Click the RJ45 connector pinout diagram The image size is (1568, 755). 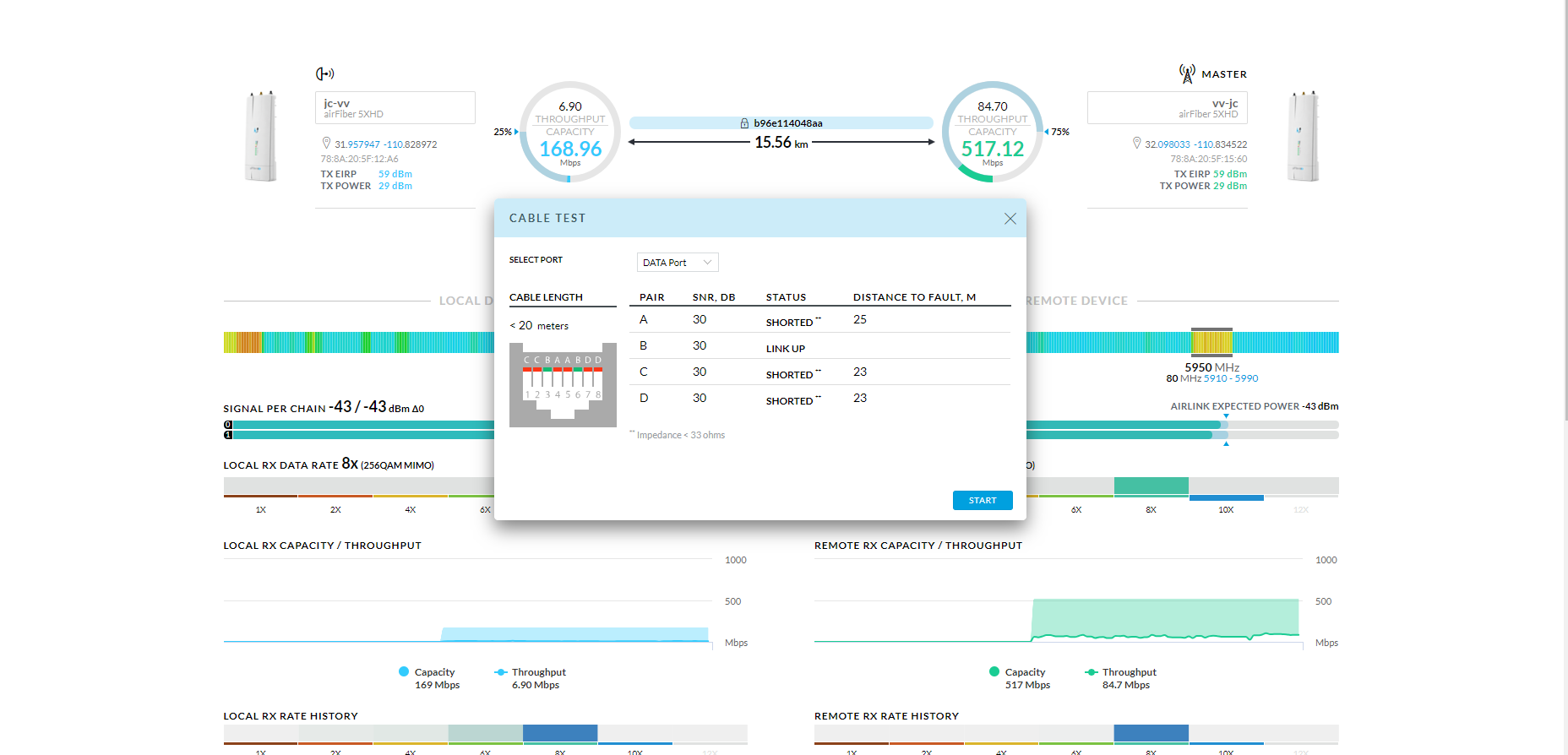click(563, 384)
